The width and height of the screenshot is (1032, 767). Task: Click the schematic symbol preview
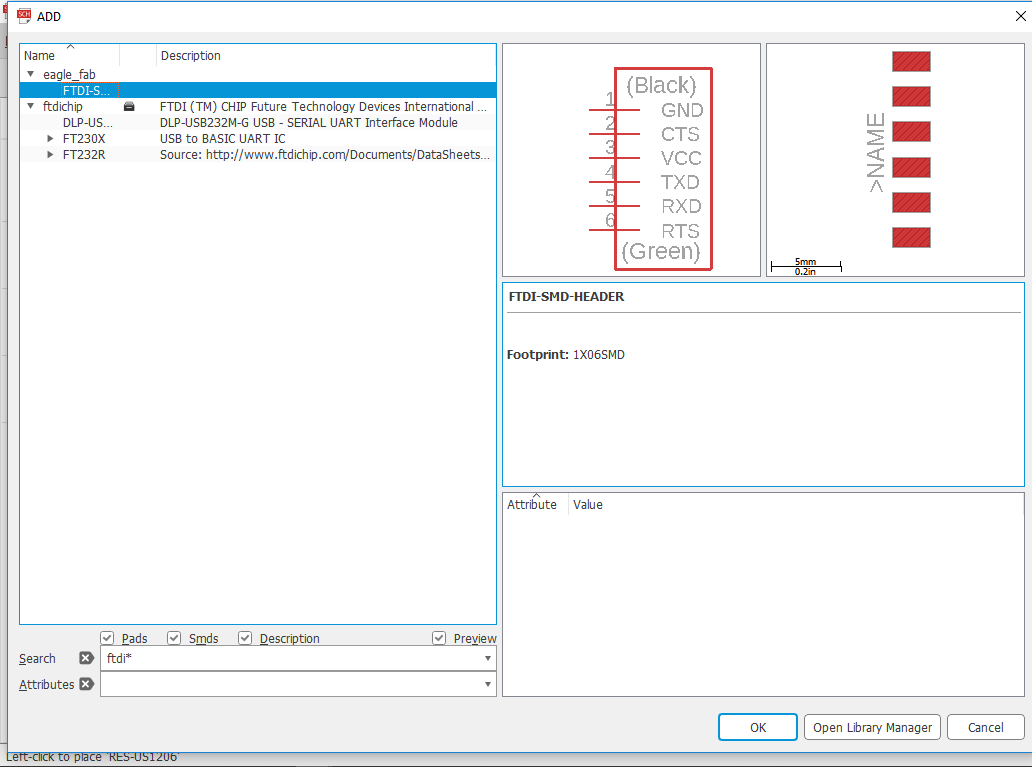631,160
